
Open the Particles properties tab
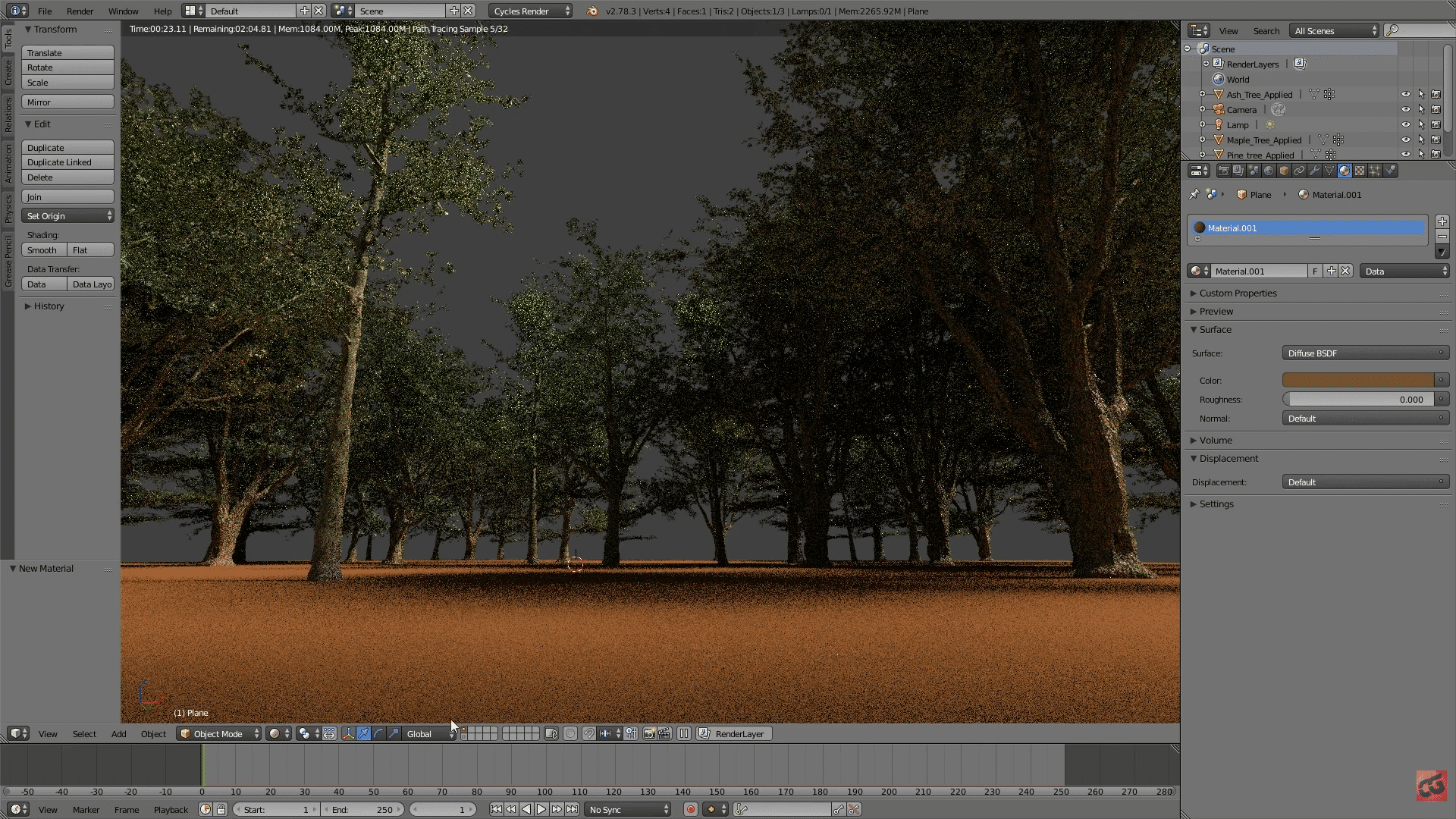(x=1375, y=171)
